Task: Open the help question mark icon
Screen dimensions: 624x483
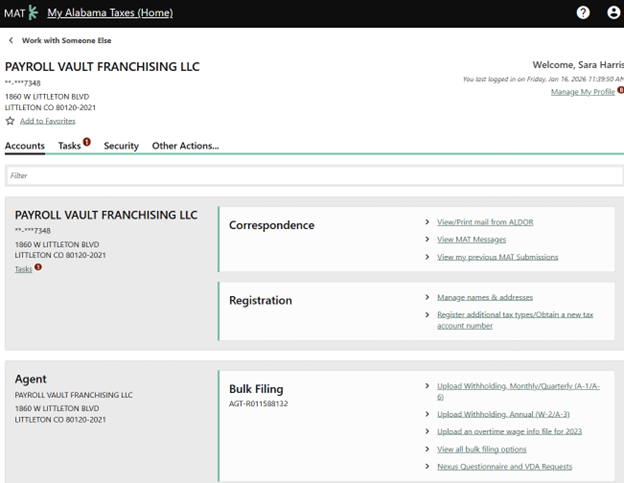Action: 583,13
